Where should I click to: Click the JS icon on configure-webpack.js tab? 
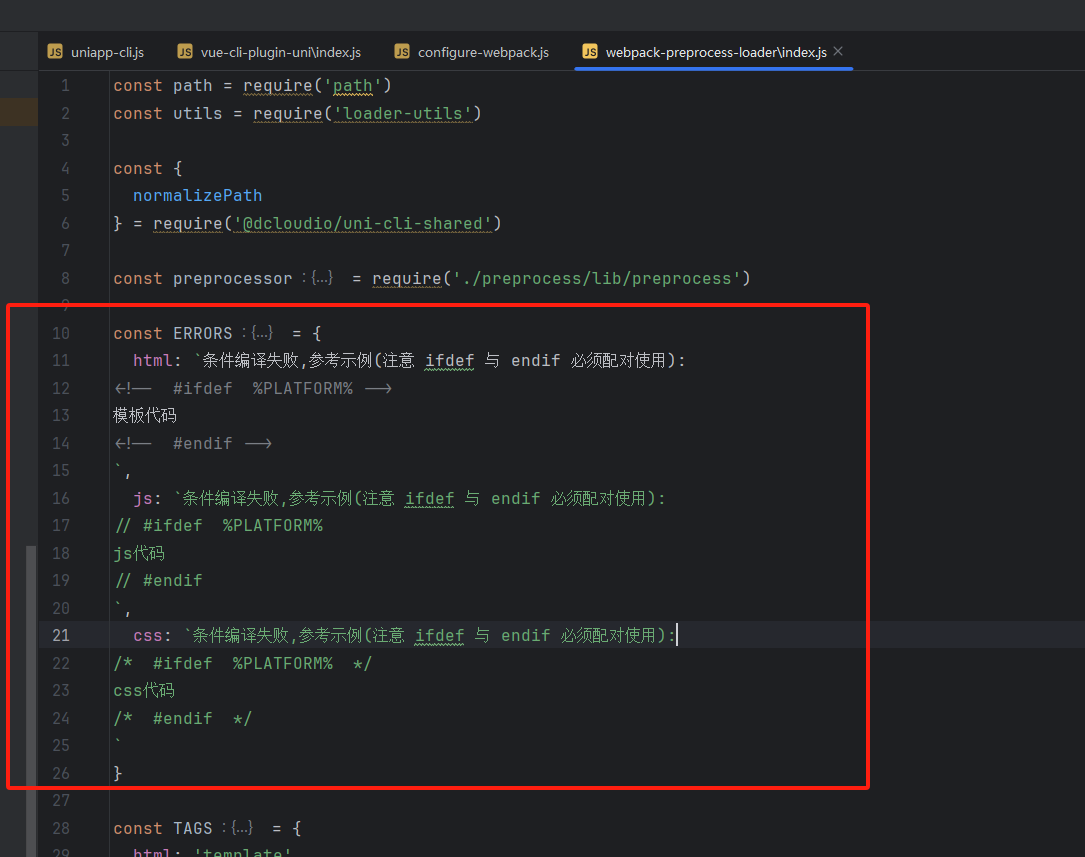tap(402, 52)
